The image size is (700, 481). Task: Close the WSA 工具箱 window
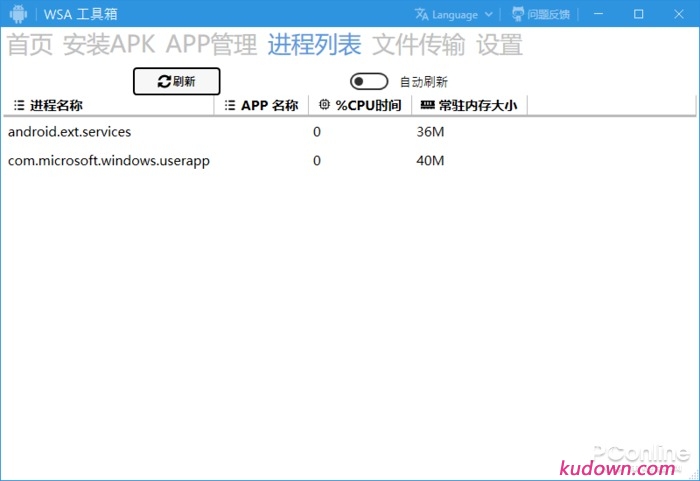coord(679,14)
